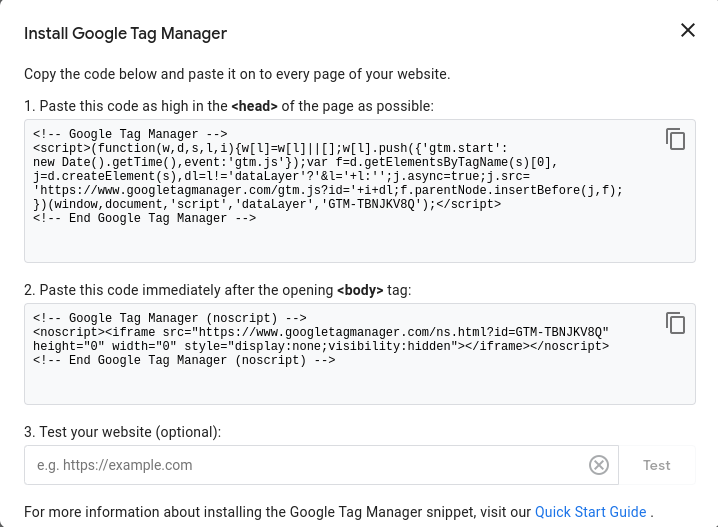Clear the website URL test field
This screenshot has width=718, height=527.
tap(598, 465)
